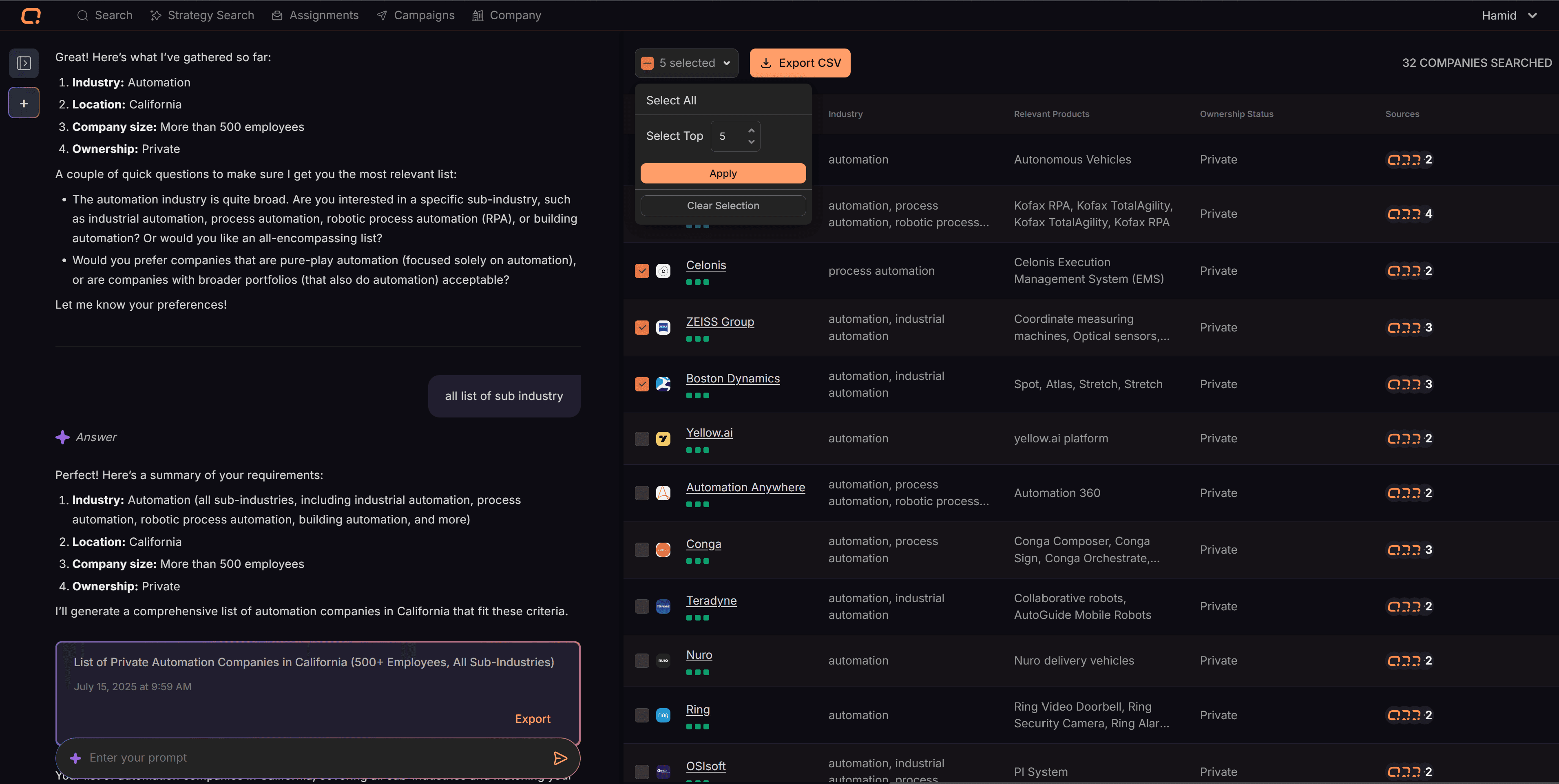The image size is (1559, 784).
Task: Click the Boston Dynamics logo icon
Action: point(663,384)
